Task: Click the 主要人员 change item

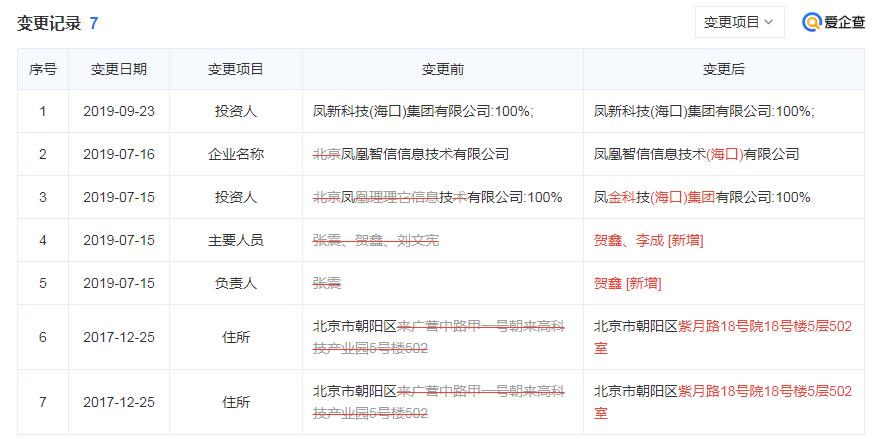Action: tap(236, 240)
